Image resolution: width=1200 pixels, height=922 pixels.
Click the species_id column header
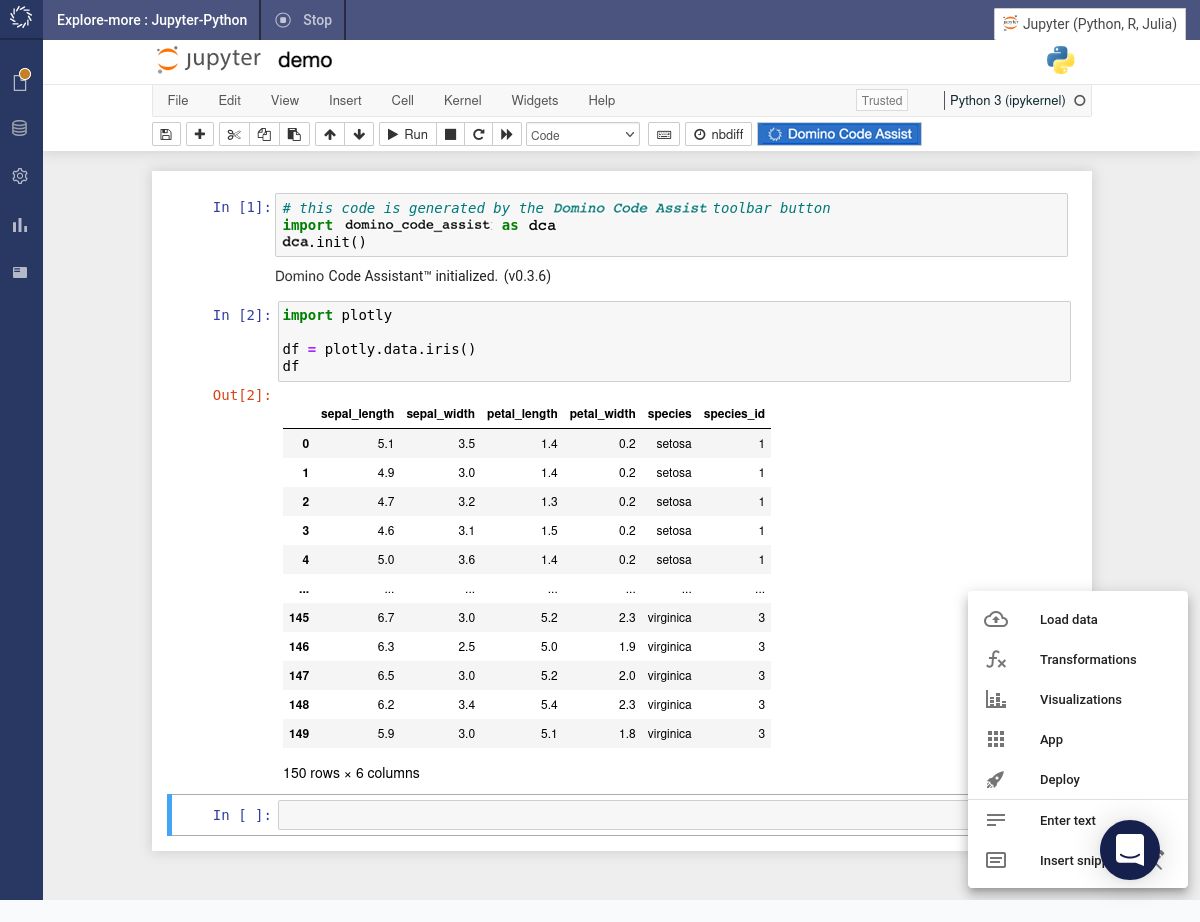click(x=734, y=414)
